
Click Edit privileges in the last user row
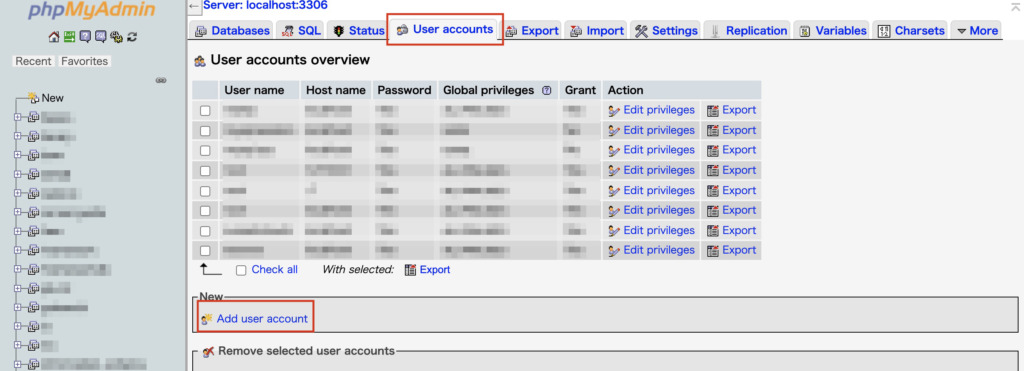tap(659, 250)
